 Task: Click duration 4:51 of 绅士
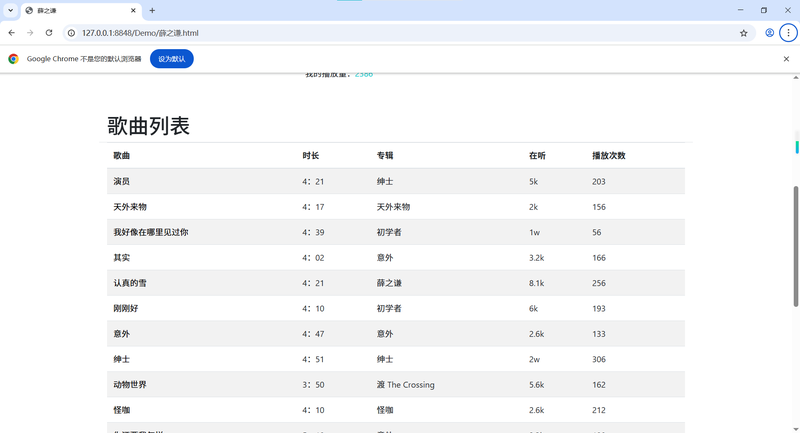(313, 359)
